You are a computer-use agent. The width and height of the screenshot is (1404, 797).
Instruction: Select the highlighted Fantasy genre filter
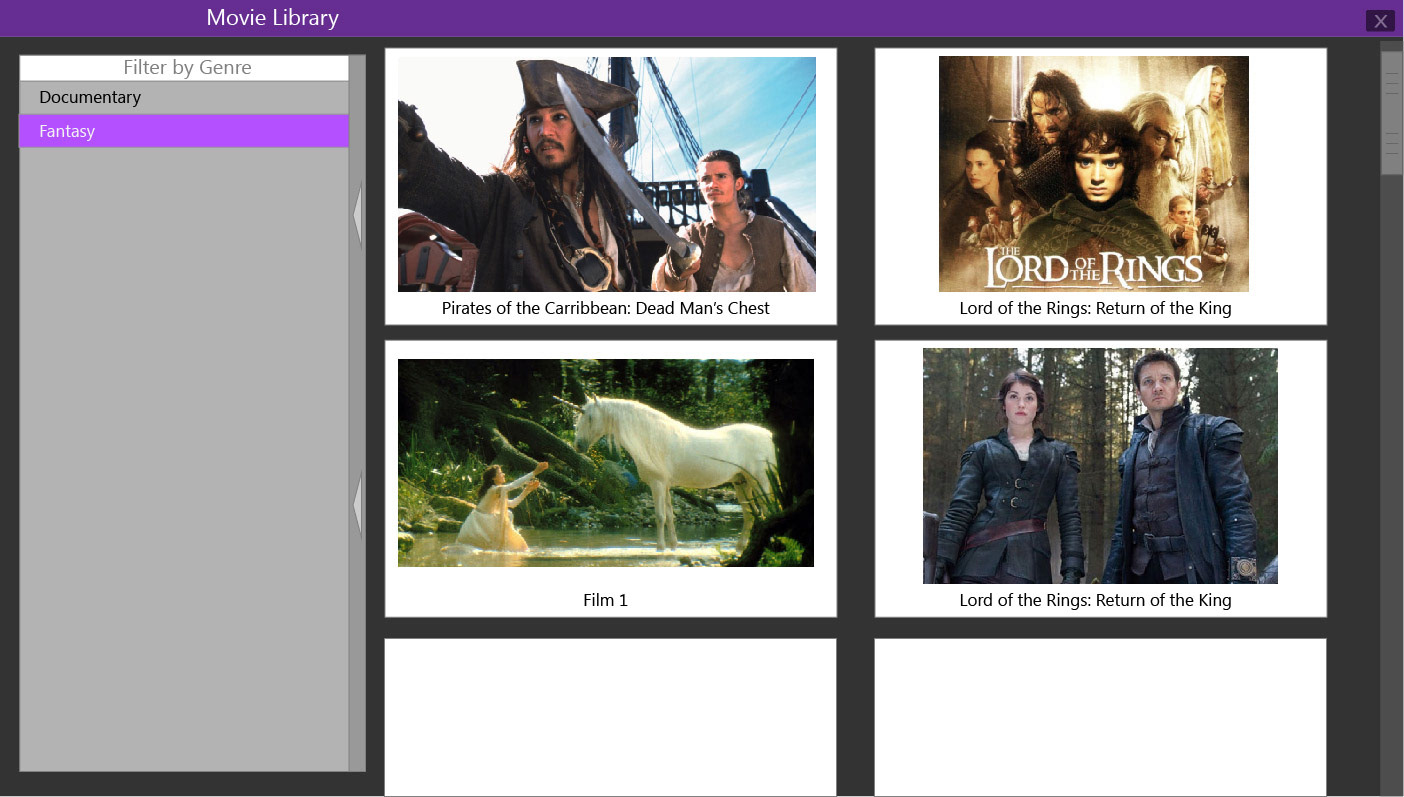point(184,131)
